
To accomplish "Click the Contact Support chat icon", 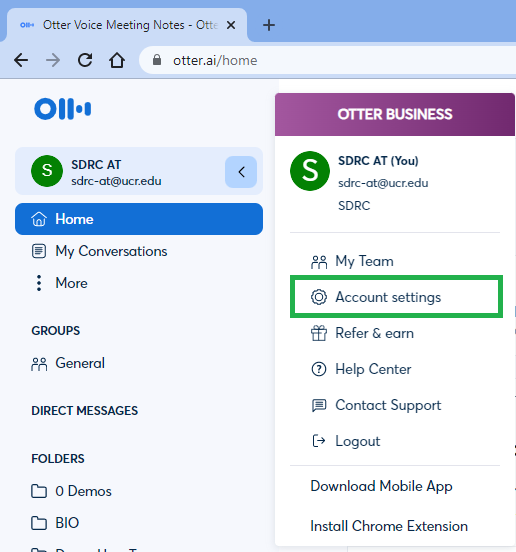I will tap(319, 406).
